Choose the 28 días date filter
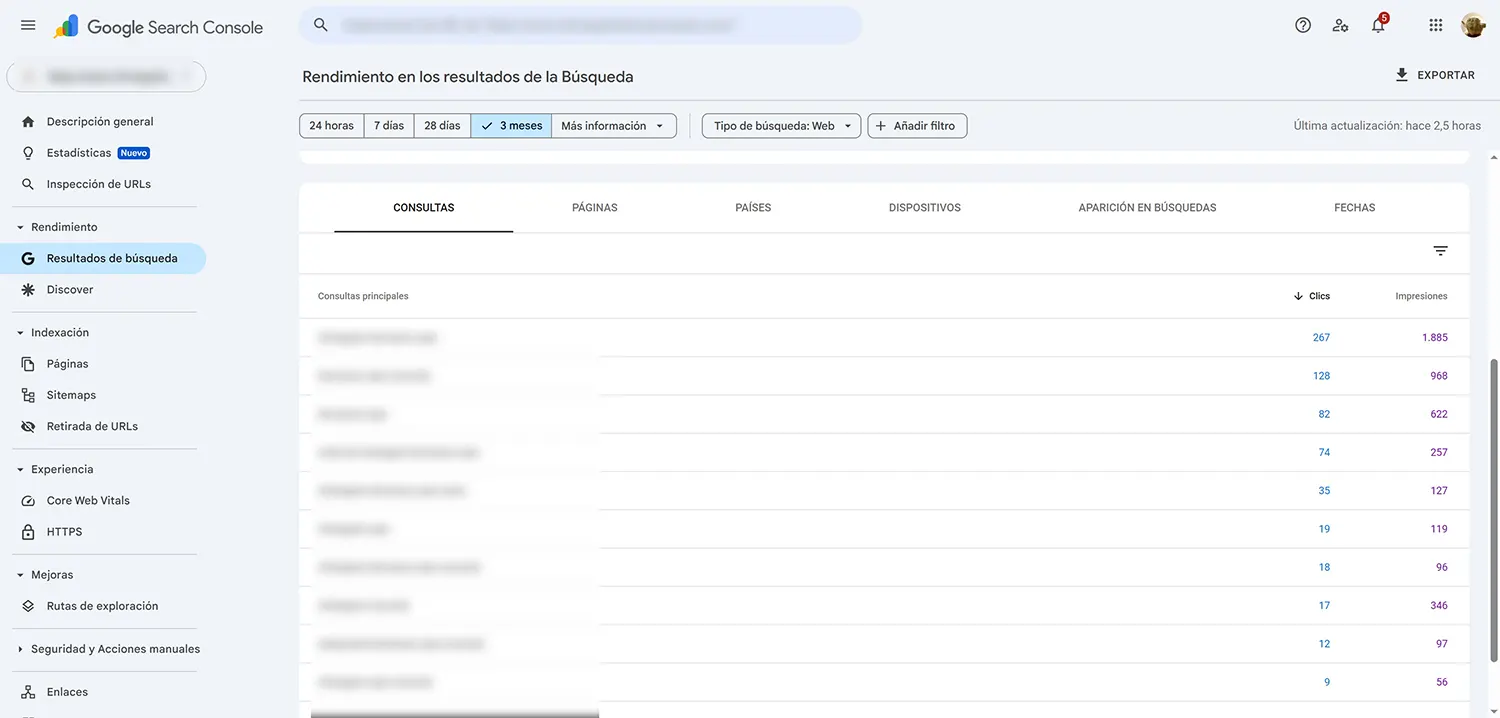 (x=441, y=125)
